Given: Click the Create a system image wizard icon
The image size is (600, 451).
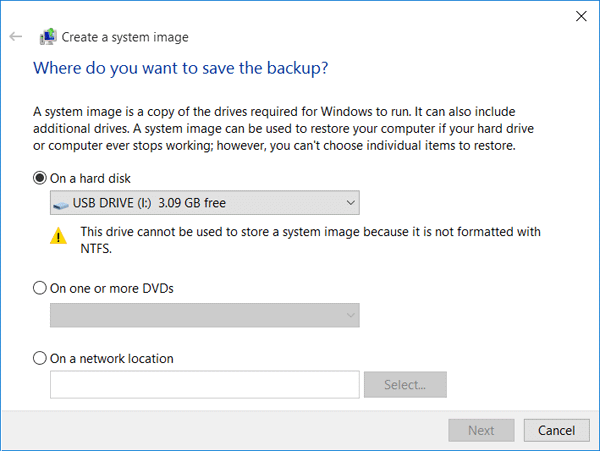Looking at the screenshot, I should [x=48, y=37].
